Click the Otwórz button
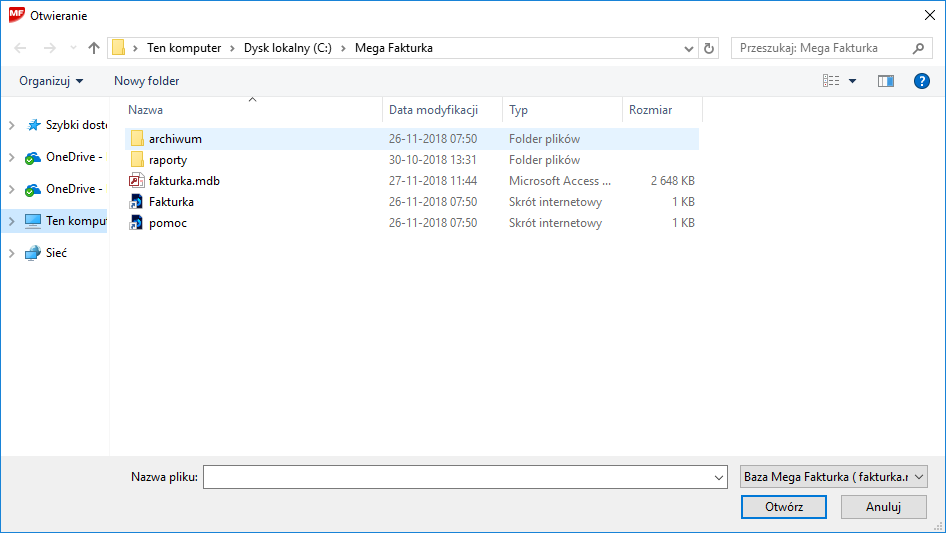This screenshot has width=946, height=533. coord(783,507)
